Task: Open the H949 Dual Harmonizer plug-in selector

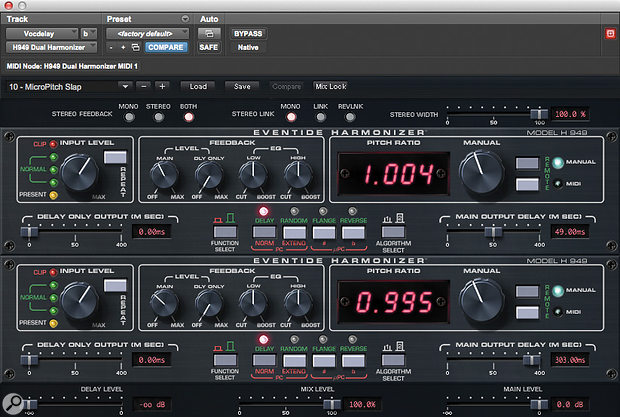Action: 51,47
